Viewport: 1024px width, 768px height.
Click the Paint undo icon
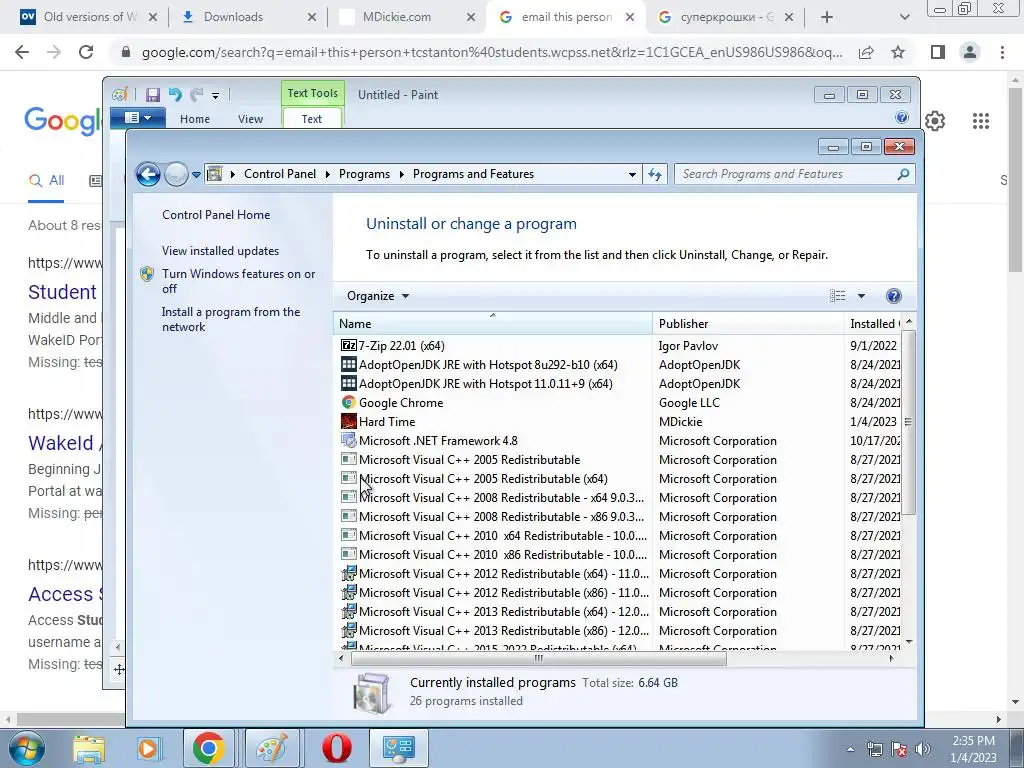175,95
